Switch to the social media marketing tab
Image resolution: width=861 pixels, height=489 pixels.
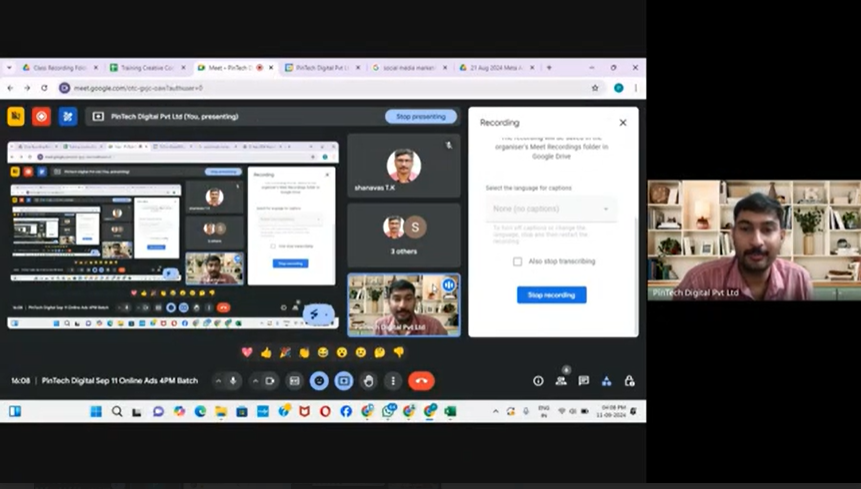(409, 67)
